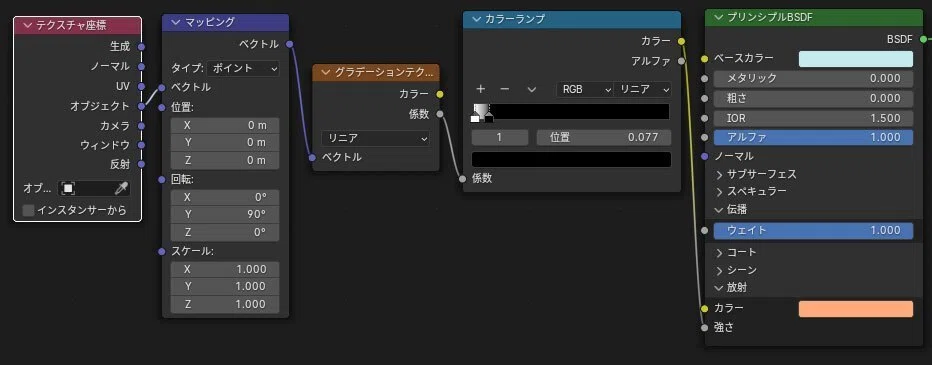This screenshot has height=365, width=932.
Task: Click the color ramp 係数 input socket
Action: pyautogui.click(x=463, y=178)
